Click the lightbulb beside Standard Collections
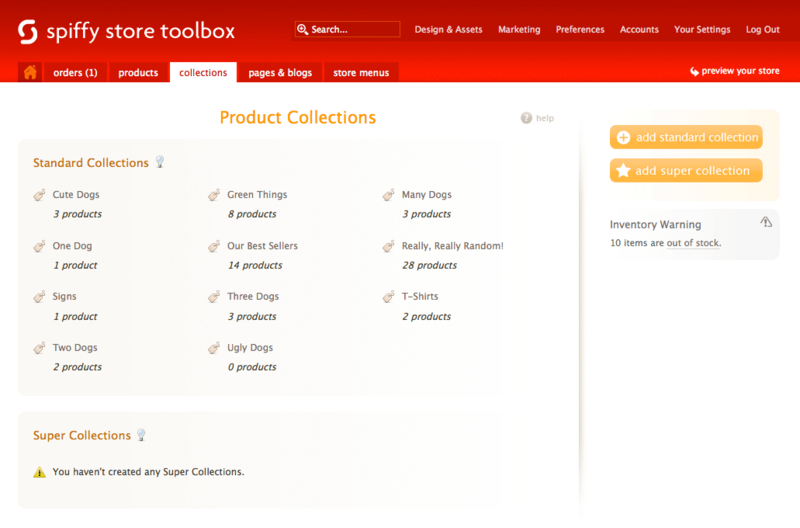The image size is (800, 528). pyautogui.click(x=159, y=162)
